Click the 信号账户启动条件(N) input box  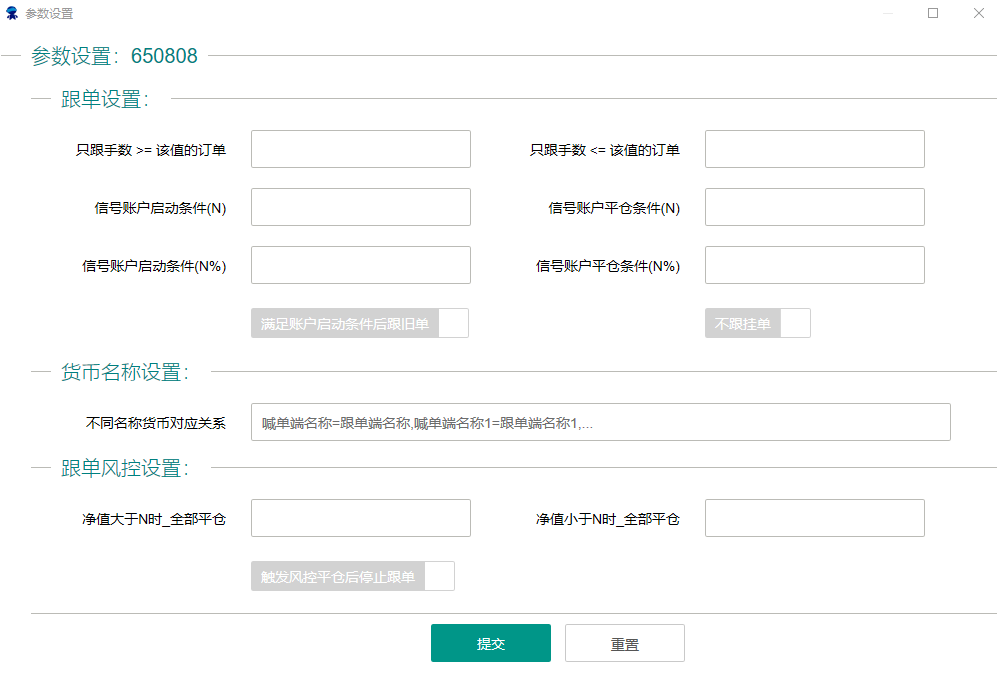point(360,207)
